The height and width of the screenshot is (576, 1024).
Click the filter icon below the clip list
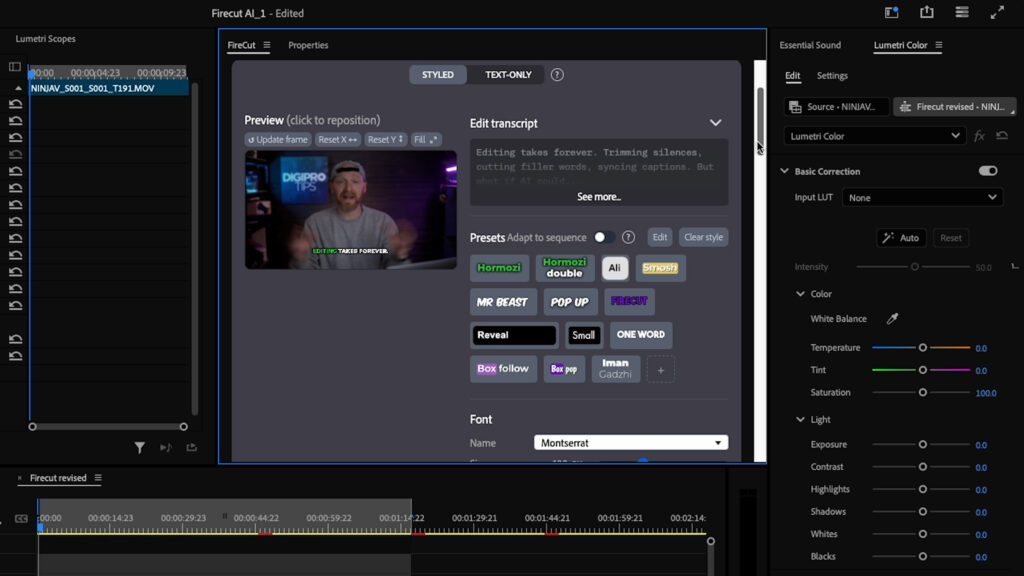(x=140, y=449)
